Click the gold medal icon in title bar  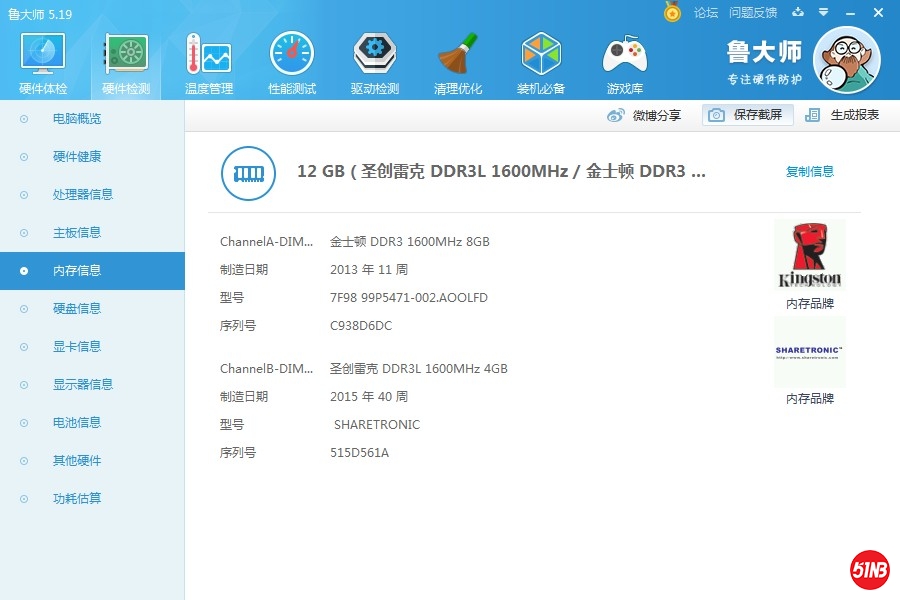point(672,12)
